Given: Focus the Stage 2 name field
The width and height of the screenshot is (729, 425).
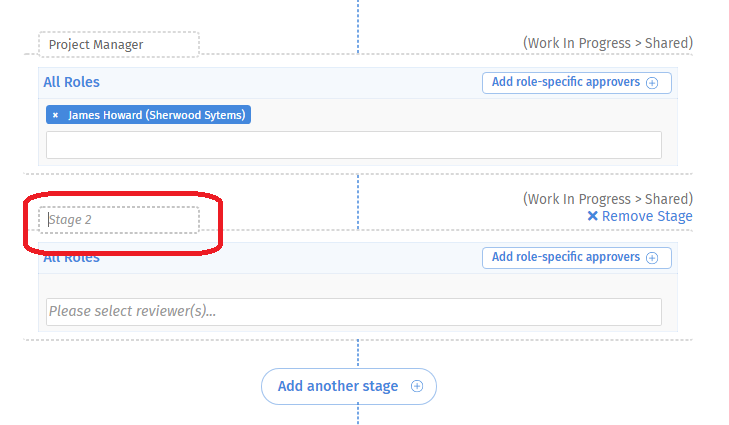Looking at the screenshot, I should pos(119,220).
